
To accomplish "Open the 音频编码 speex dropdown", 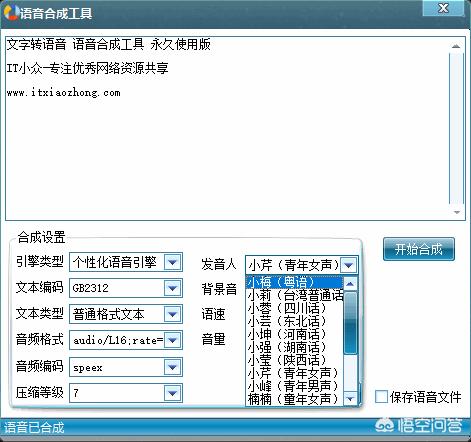I will pos(126,367).
